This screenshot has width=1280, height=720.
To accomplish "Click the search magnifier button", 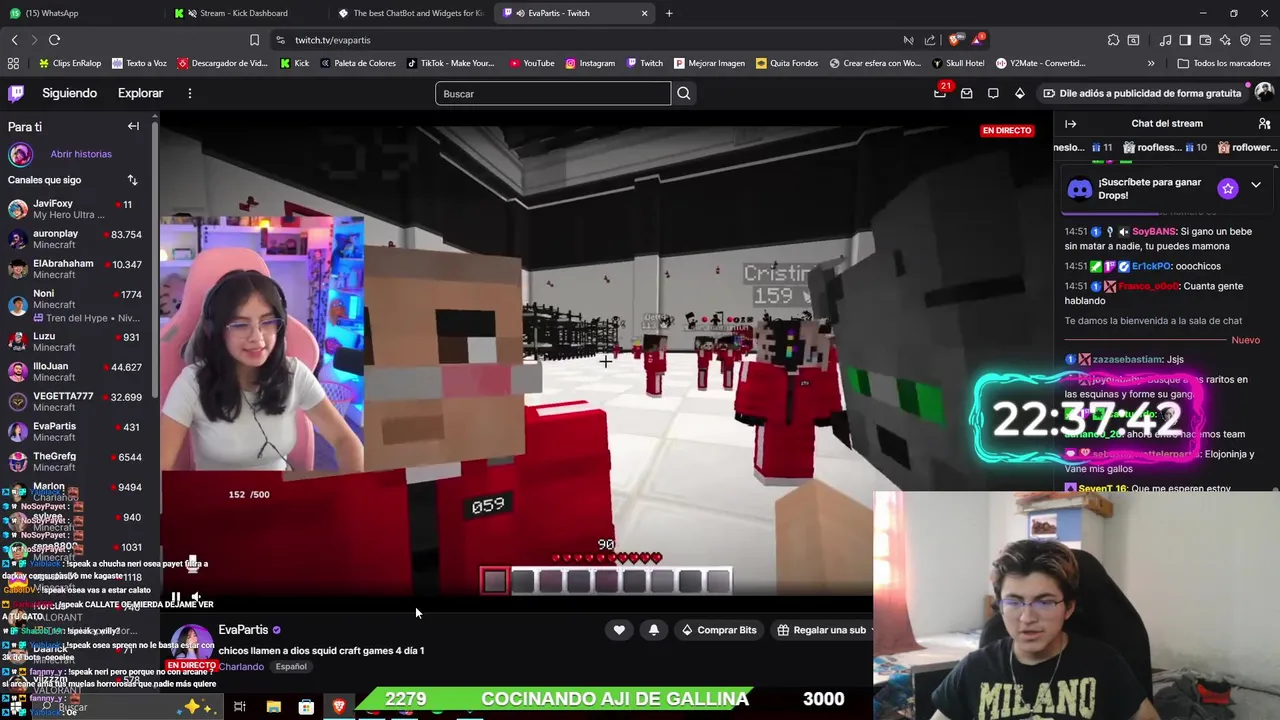I will click(684, 93).
